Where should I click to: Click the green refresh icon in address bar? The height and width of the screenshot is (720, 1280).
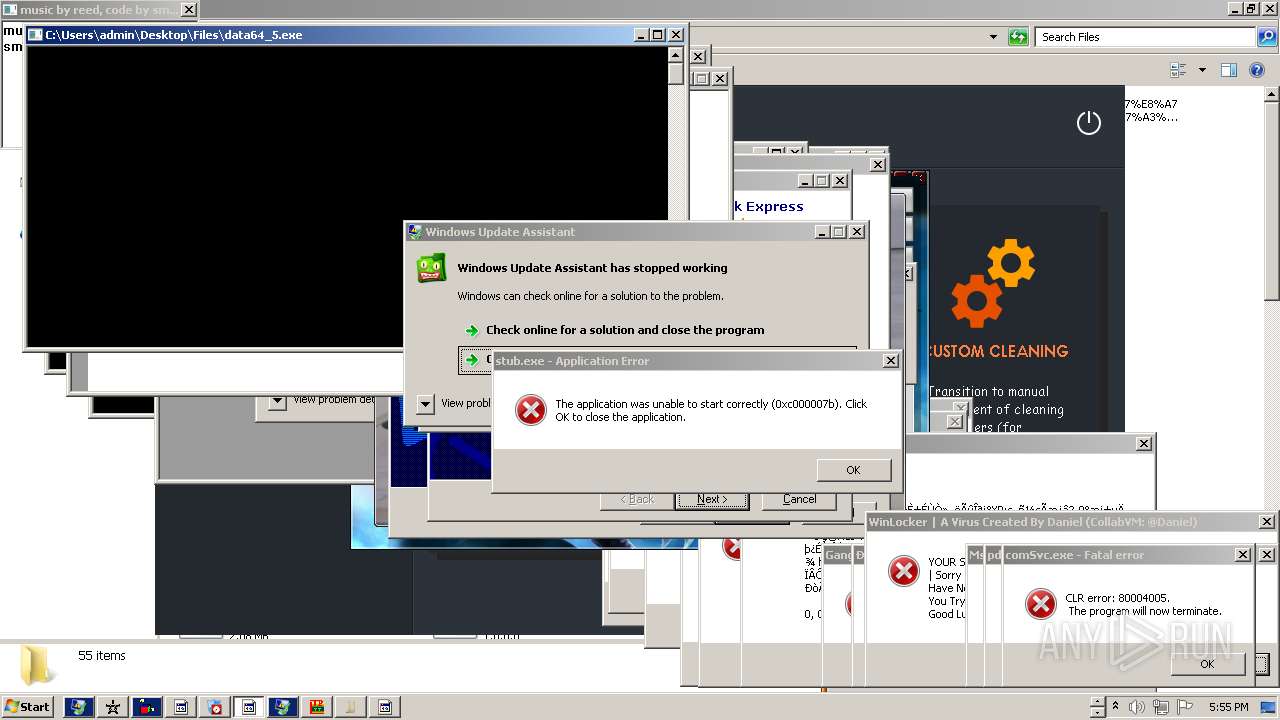click(1018, 37)
